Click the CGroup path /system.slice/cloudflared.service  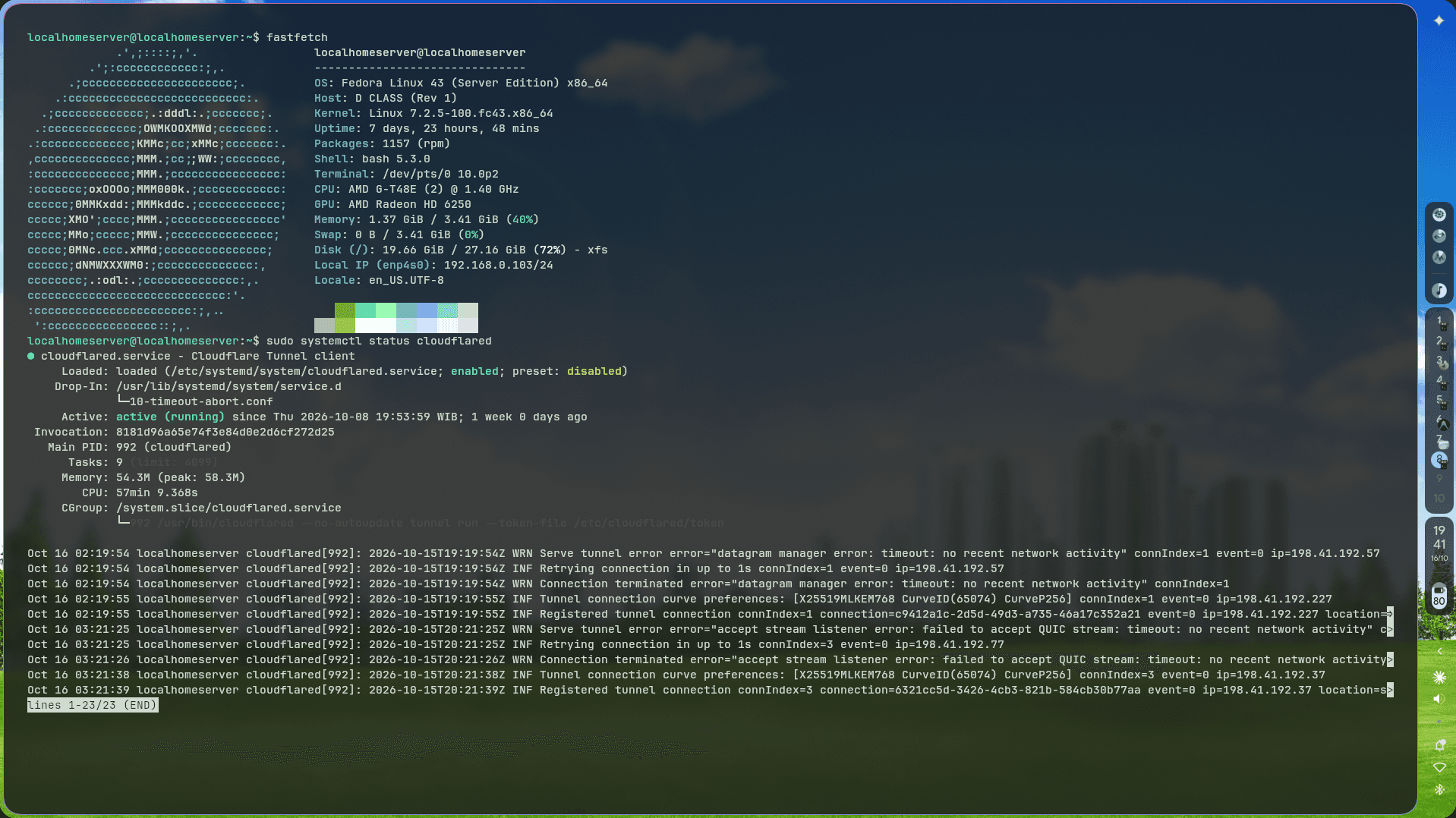tap(228, 508)
